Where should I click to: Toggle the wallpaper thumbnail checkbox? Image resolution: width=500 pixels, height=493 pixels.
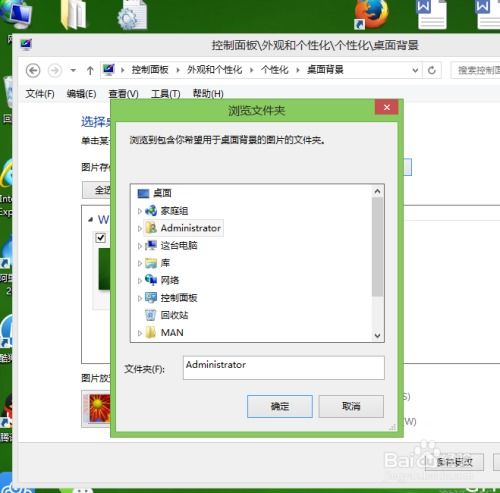click(x=101, y=238)
